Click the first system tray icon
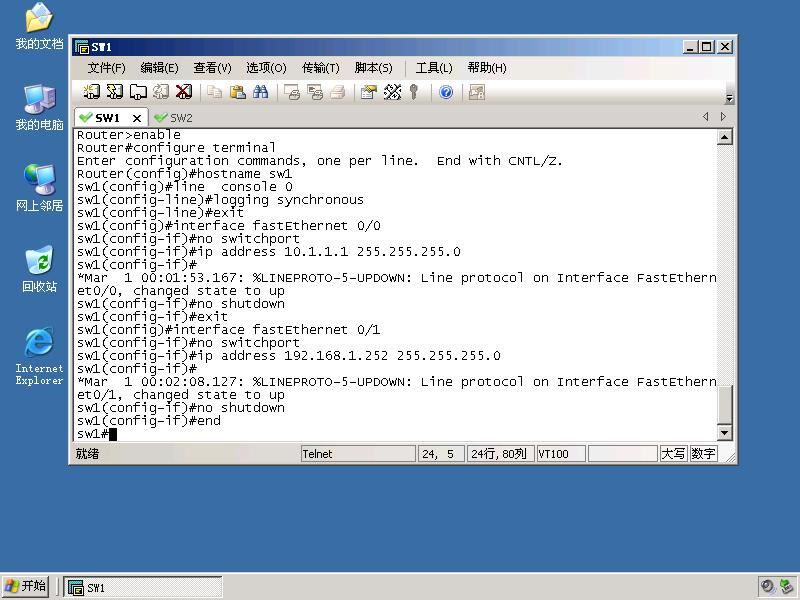The image size is (800, 600). coord(767,586)
